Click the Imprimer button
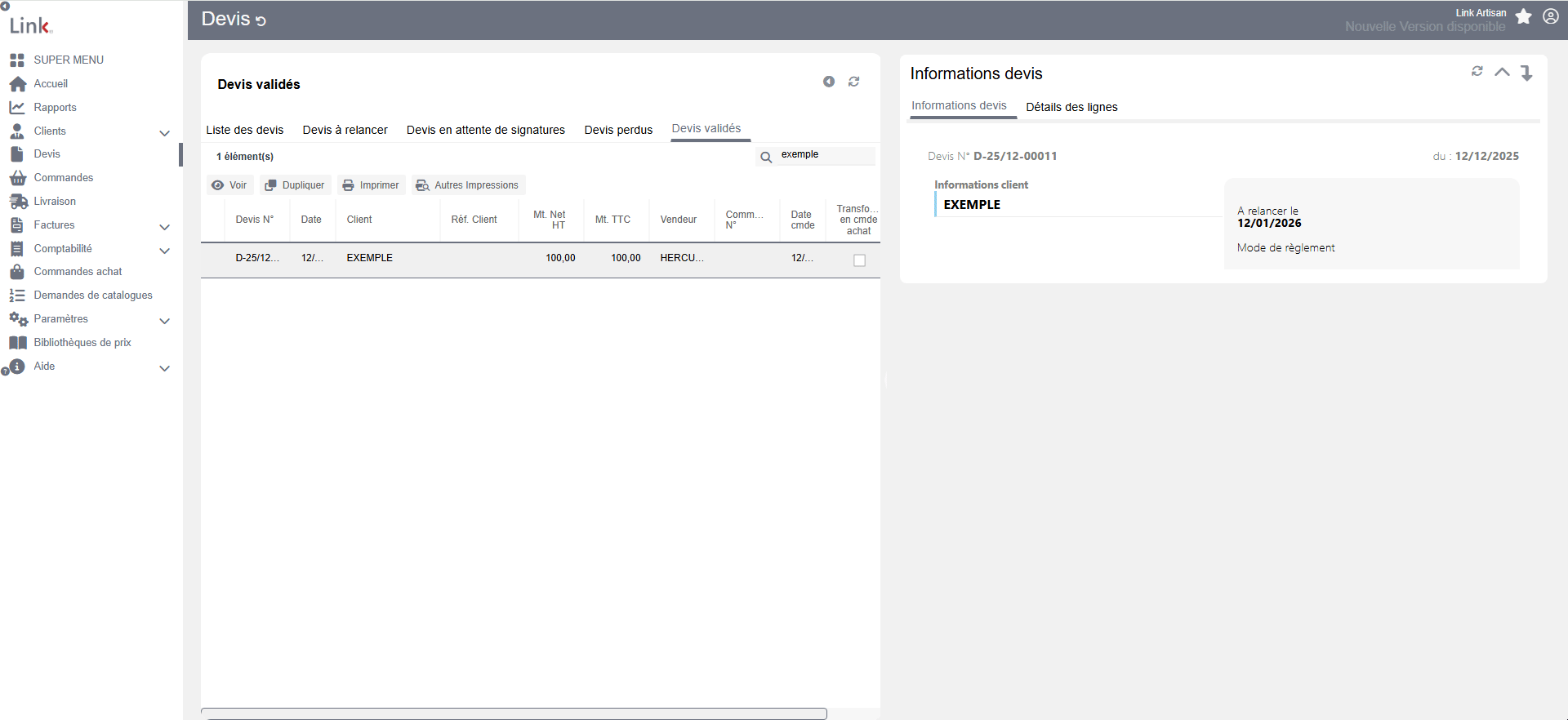 [371, 185]
